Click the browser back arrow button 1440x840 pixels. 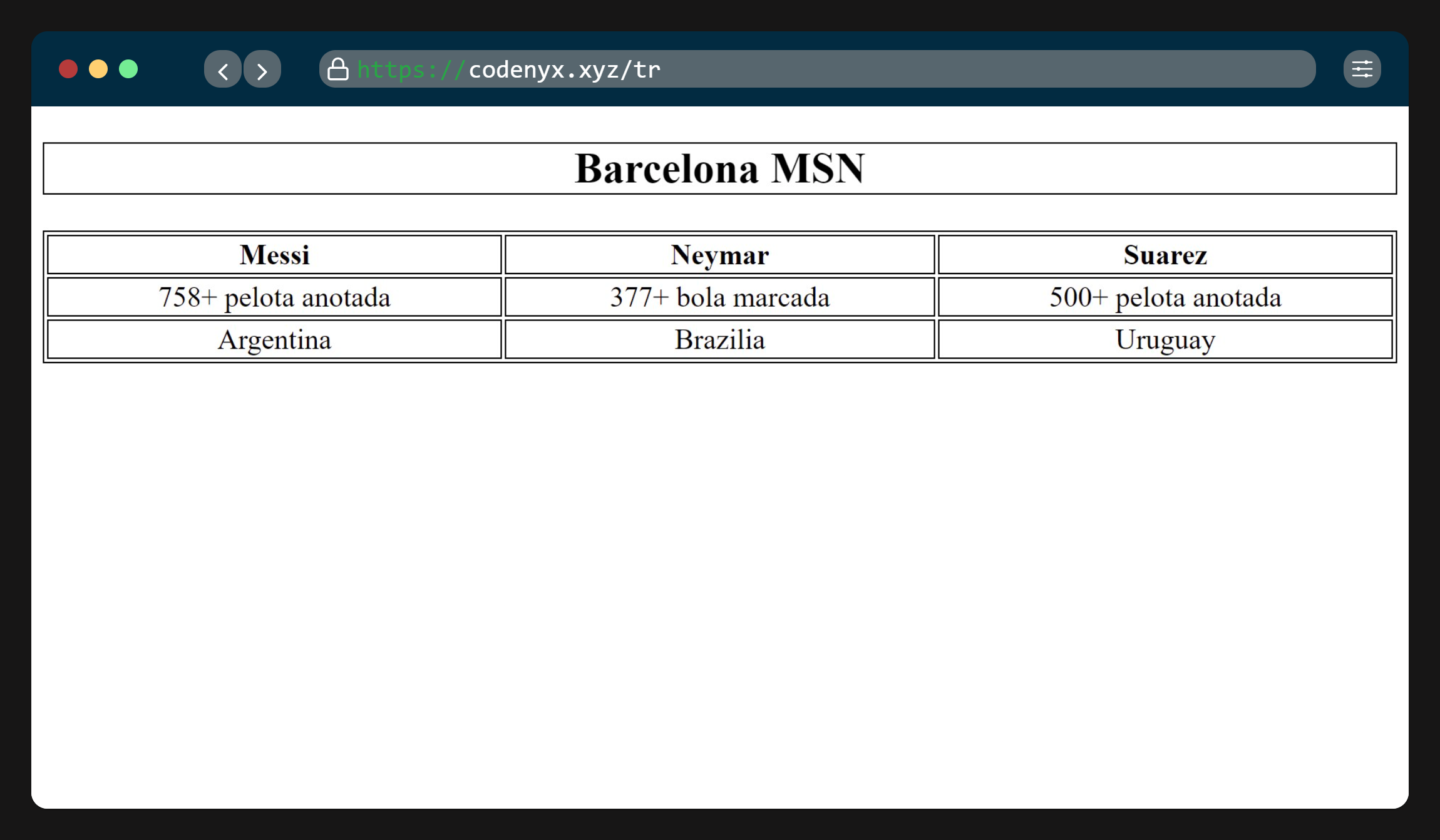(222, 69)
